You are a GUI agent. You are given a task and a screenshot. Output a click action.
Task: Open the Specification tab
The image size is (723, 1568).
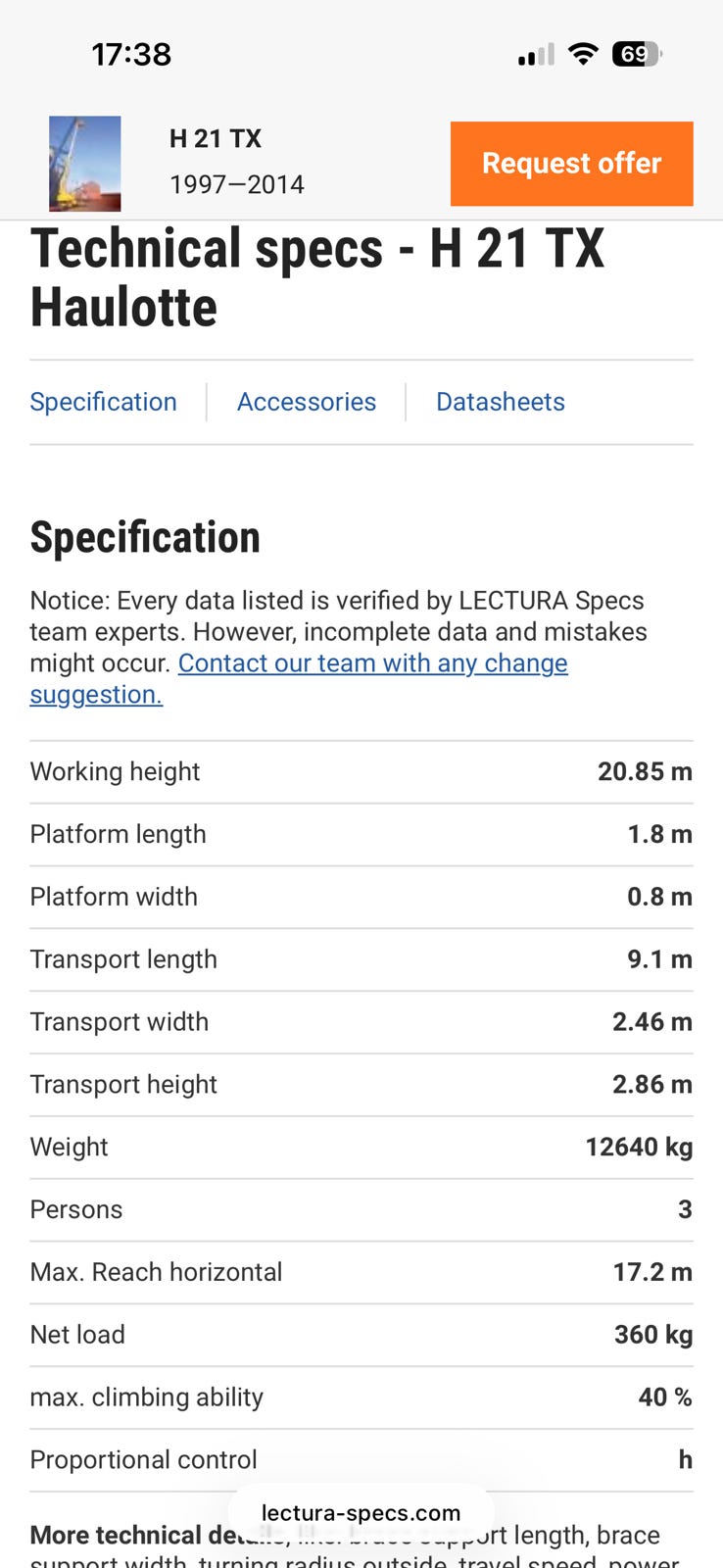(103, 402)
